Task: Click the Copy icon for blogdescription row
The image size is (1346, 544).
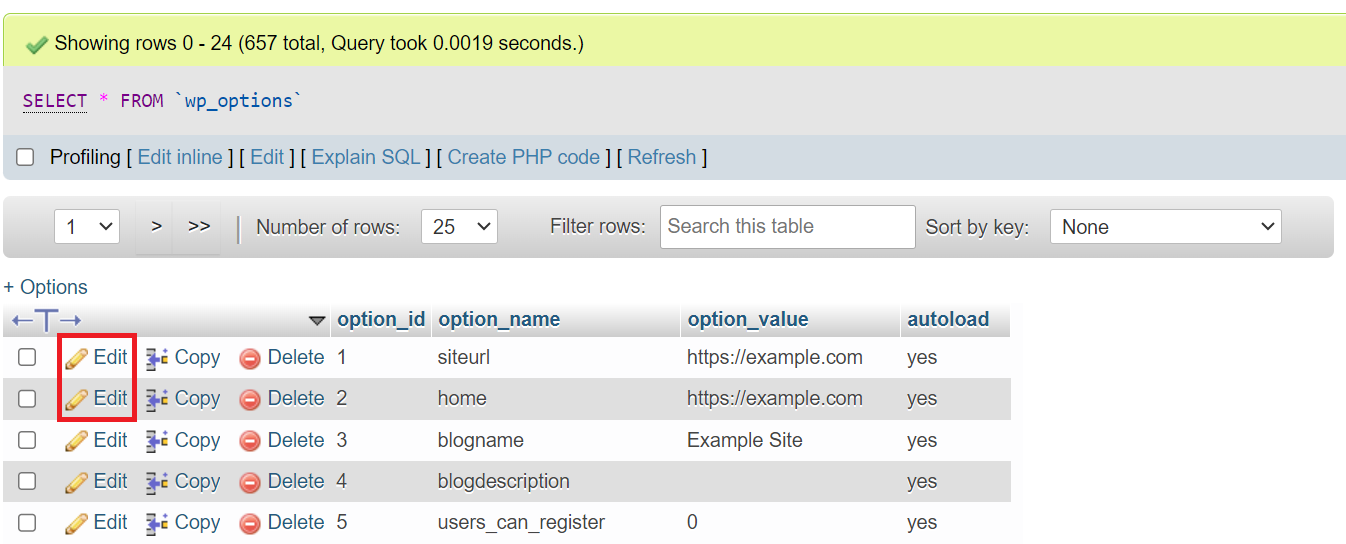Action: coord(157,482)
